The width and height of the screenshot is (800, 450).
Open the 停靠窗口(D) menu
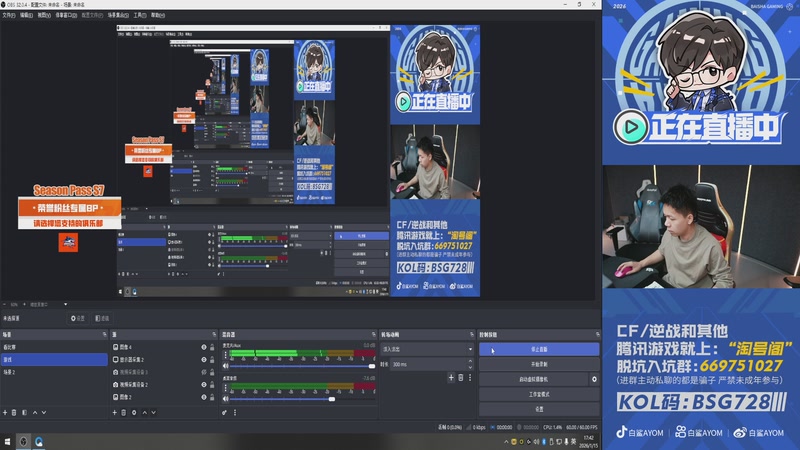point(66,15)
